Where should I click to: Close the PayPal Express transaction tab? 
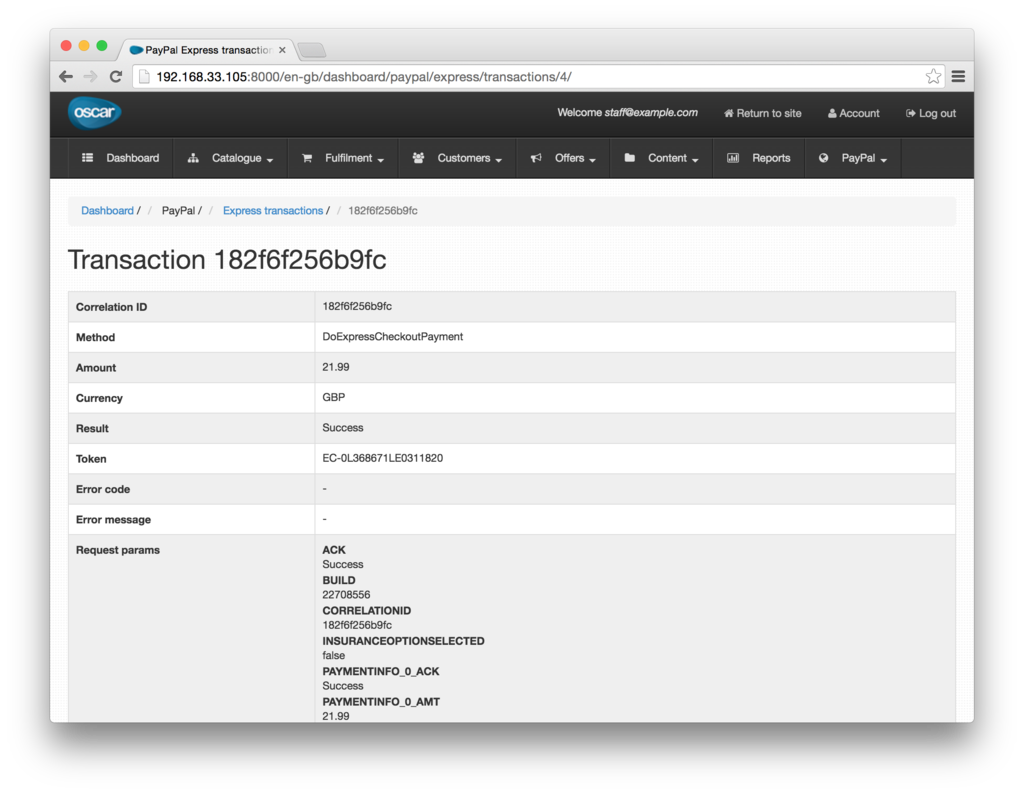click(x=282, y=50)
